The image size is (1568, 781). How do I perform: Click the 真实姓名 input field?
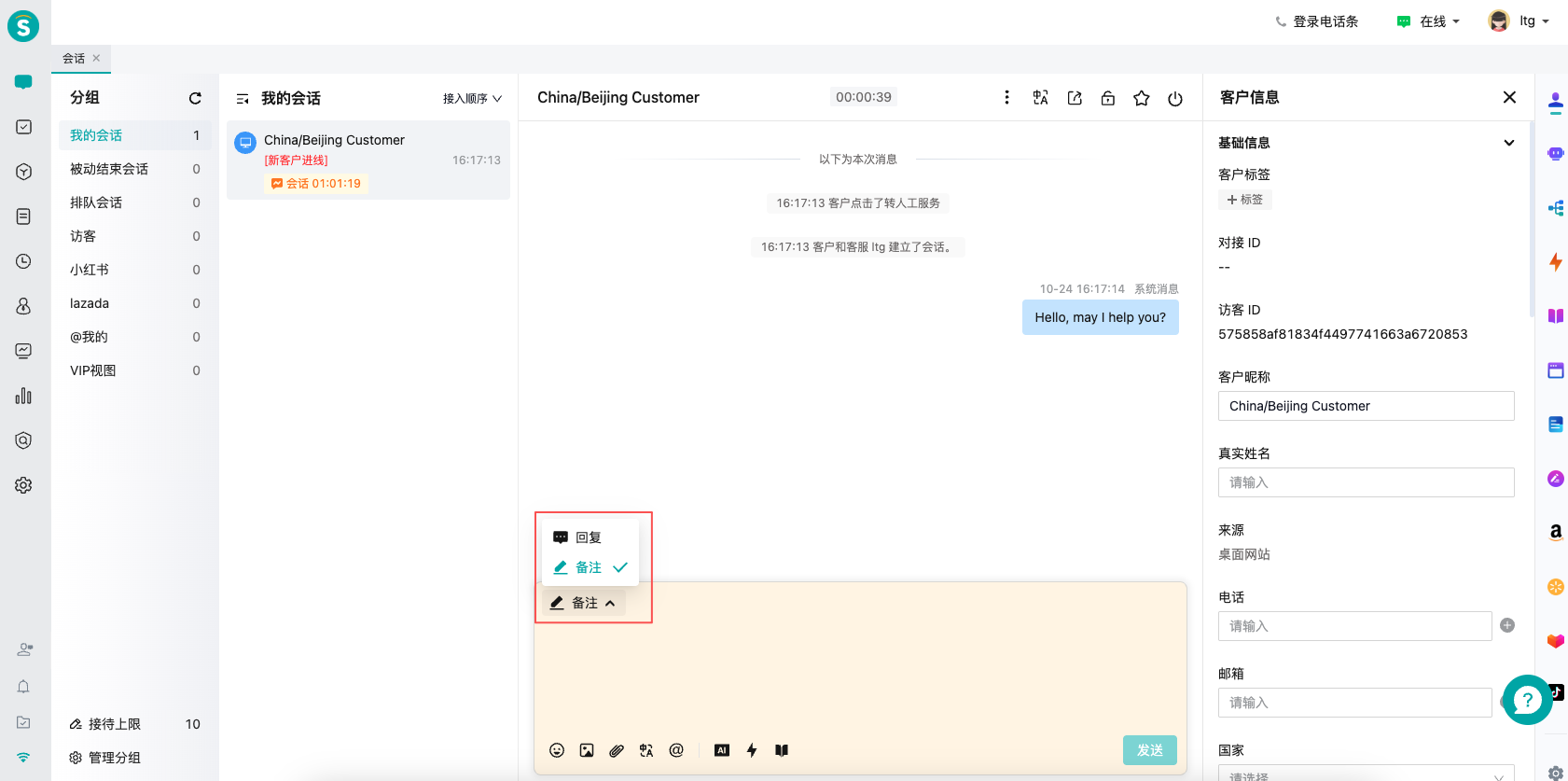click(1366, 482)
